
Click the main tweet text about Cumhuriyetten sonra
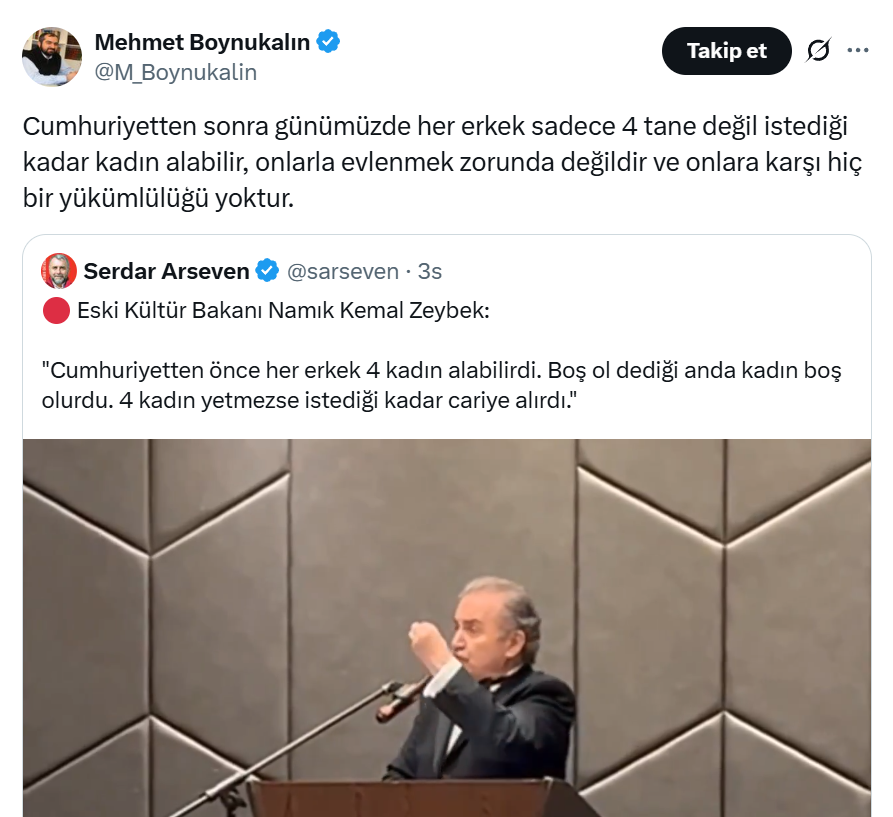click(x=443, y=162)
